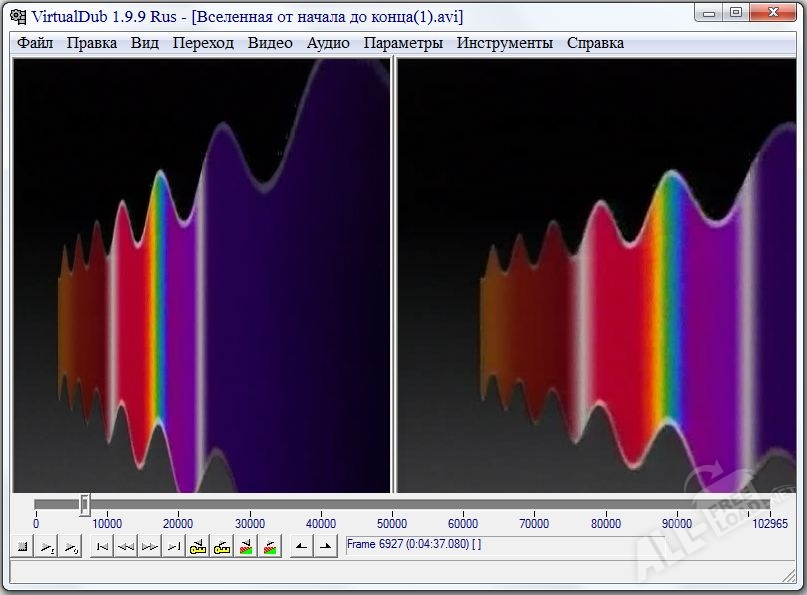
Task: Click the output video preview pane on the right
Action: [x=597, y=275]
